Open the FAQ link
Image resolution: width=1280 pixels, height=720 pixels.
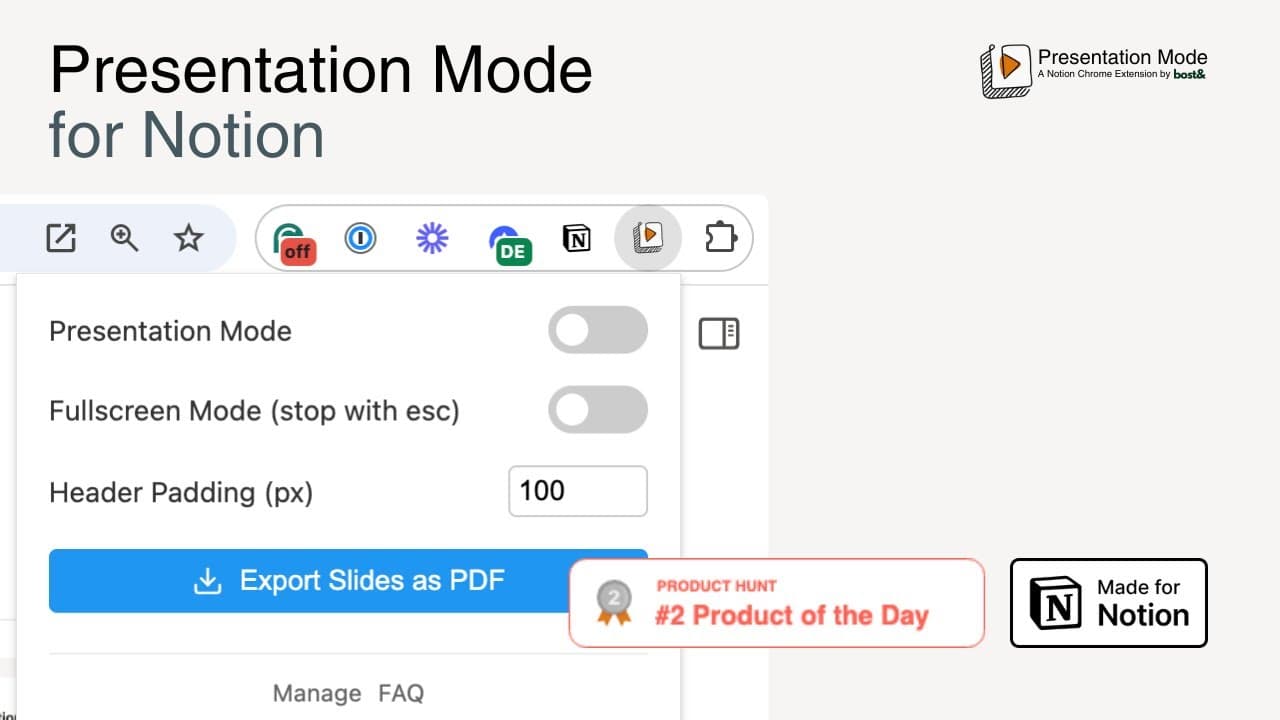point(401,693)
